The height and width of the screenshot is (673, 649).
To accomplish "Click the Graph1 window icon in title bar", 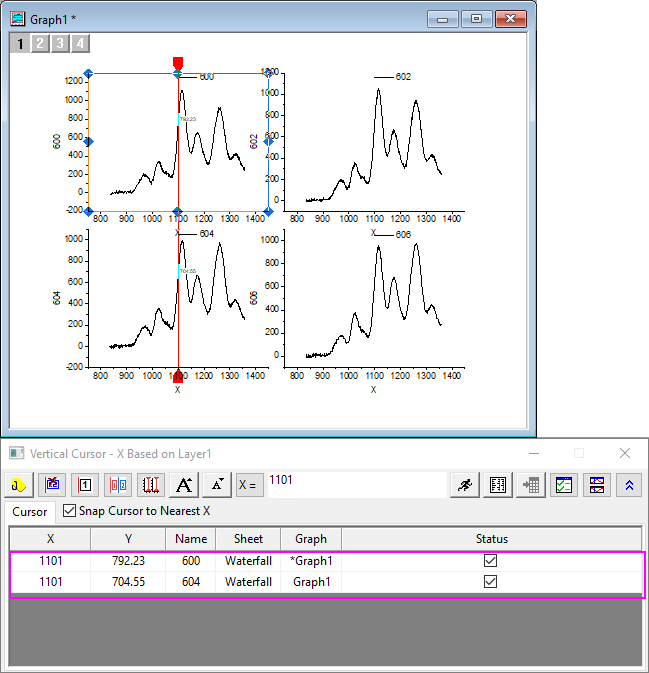I will (x=18, y=19).
